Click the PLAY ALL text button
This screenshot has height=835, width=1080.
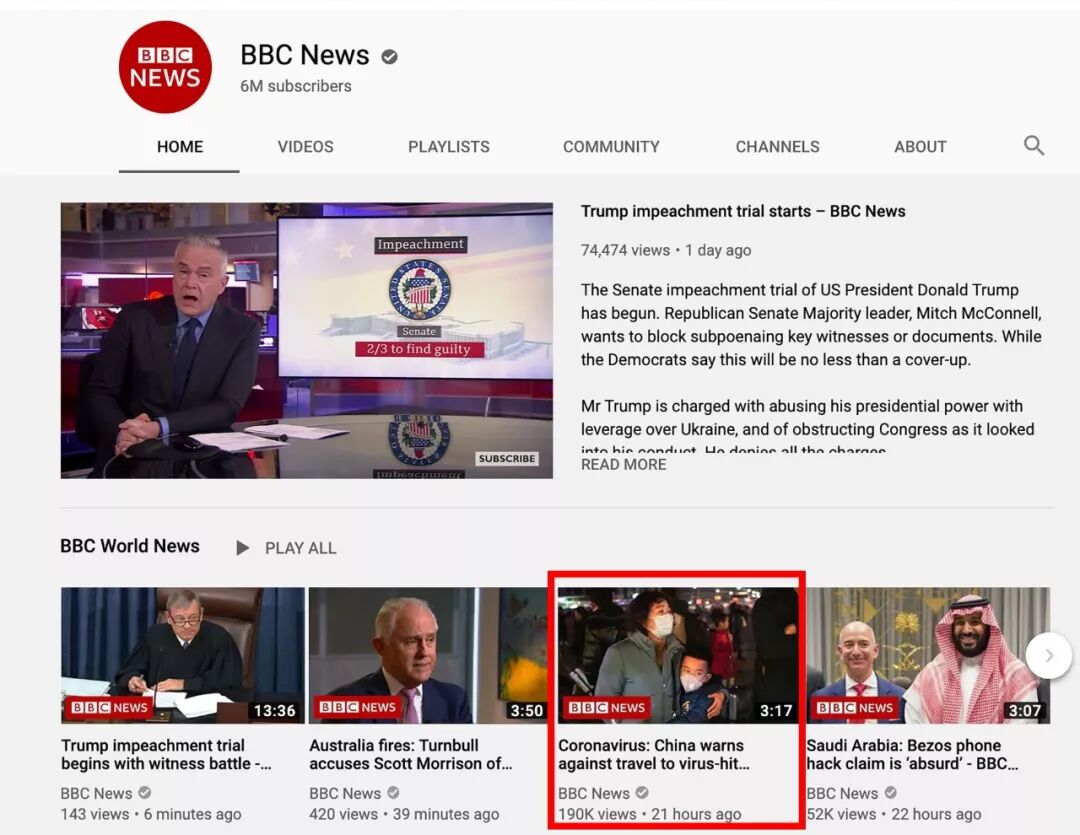pos(300,548)
